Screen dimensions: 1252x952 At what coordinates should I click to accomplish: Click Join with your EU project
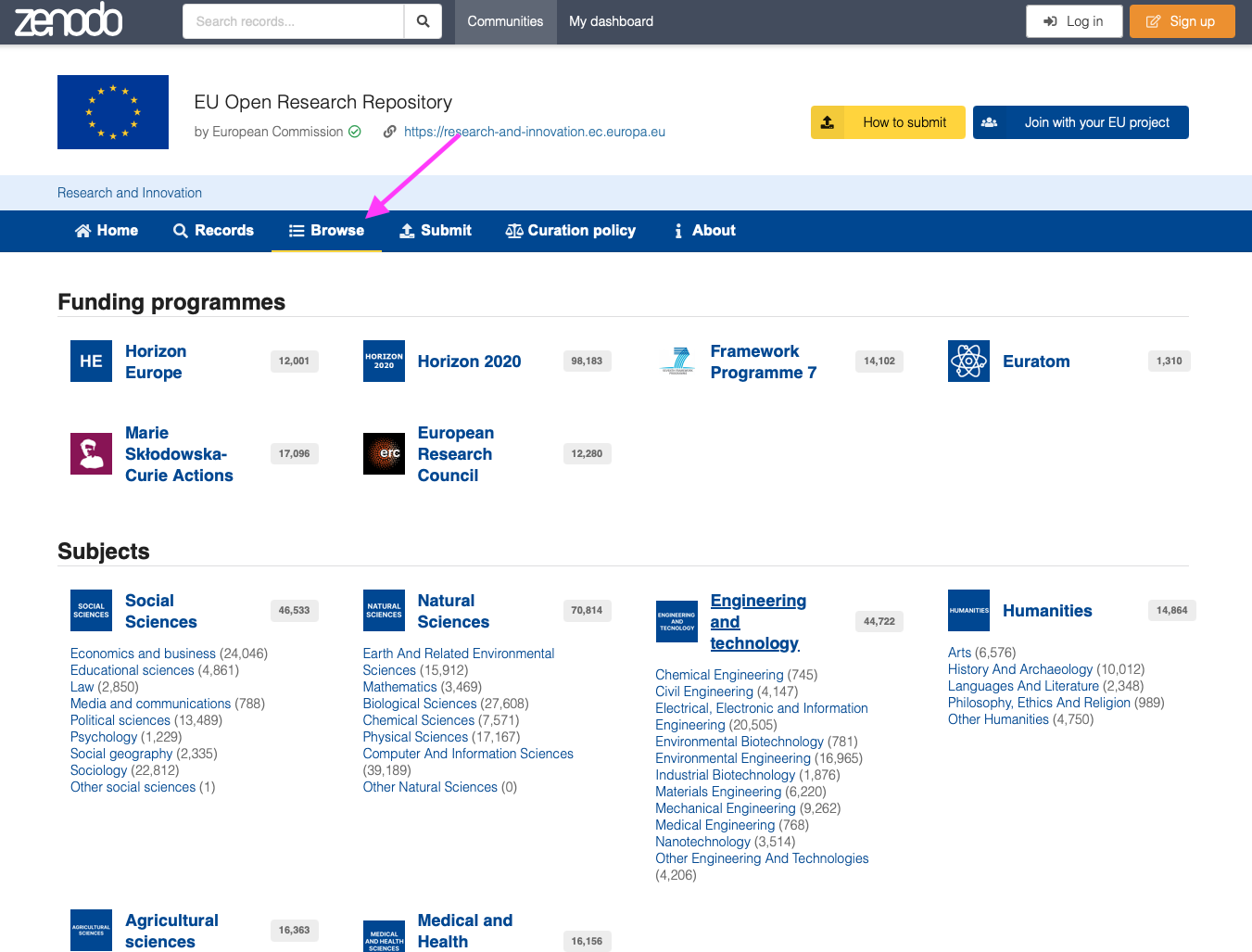coord(1081,122)
